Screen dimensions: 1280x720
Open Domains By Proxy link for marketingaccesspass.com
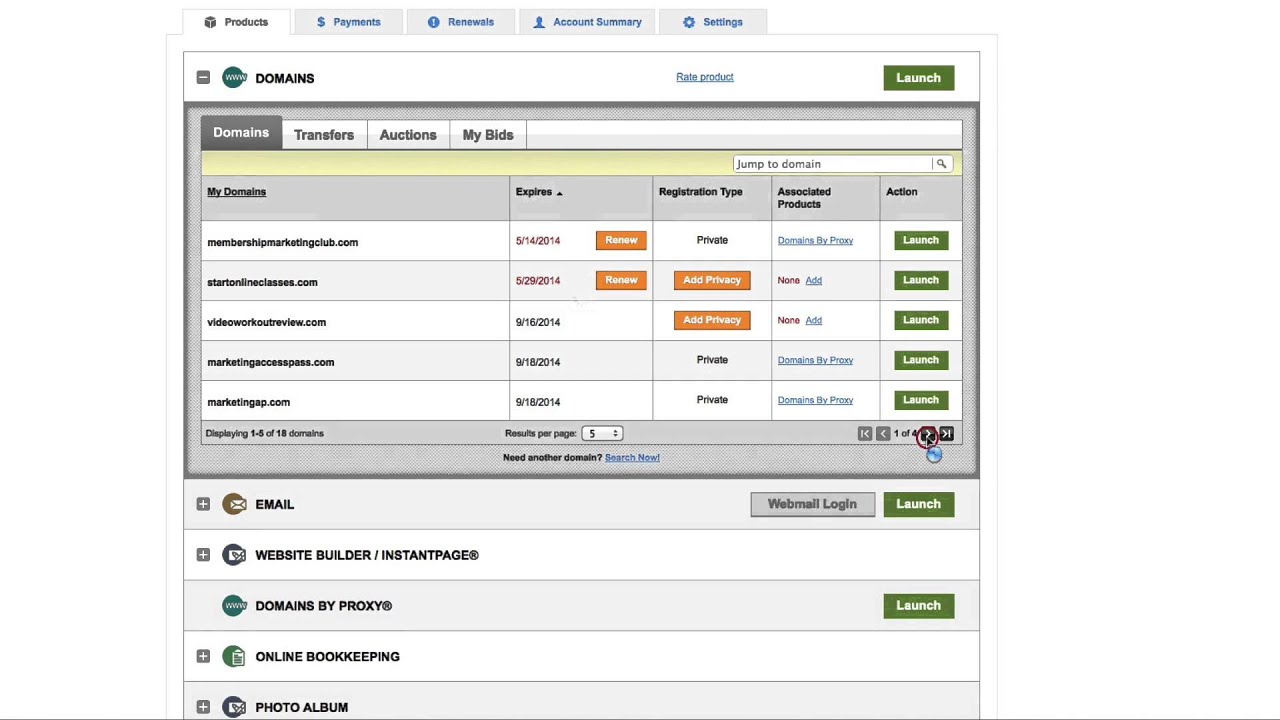pos(815,360)
